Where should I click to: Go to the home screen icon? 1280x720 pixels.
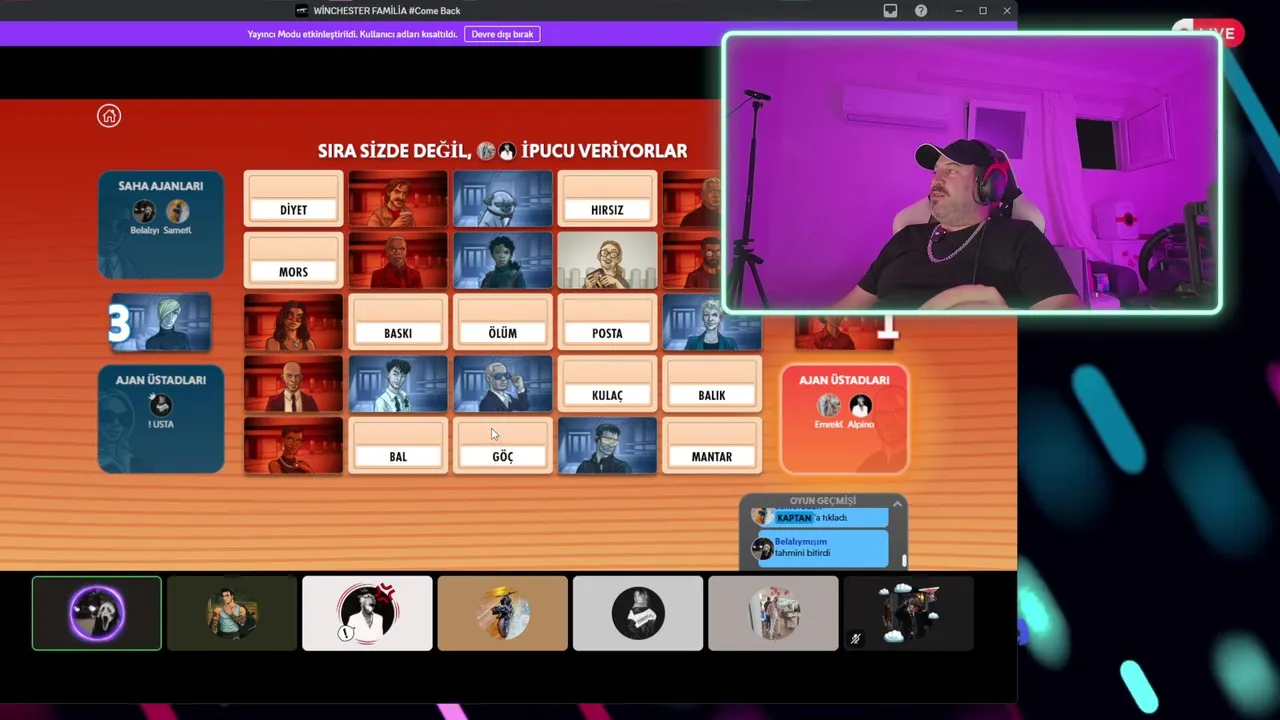coord(109,116)
